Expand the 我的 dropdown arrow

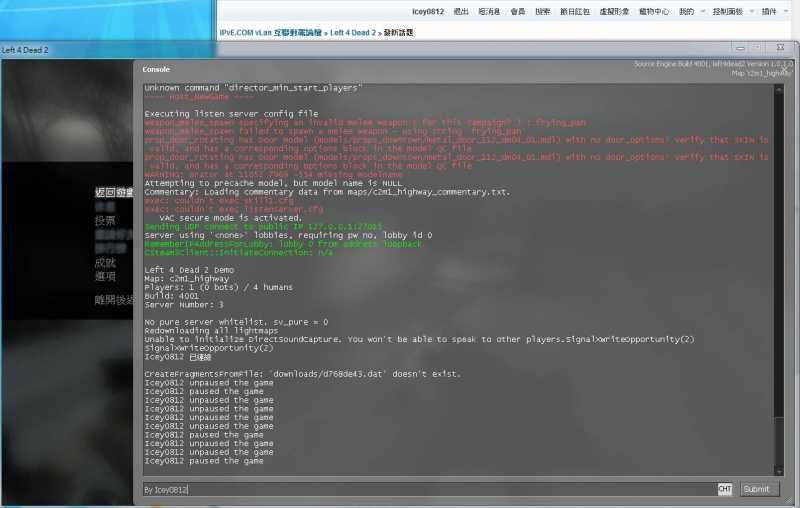700,12
